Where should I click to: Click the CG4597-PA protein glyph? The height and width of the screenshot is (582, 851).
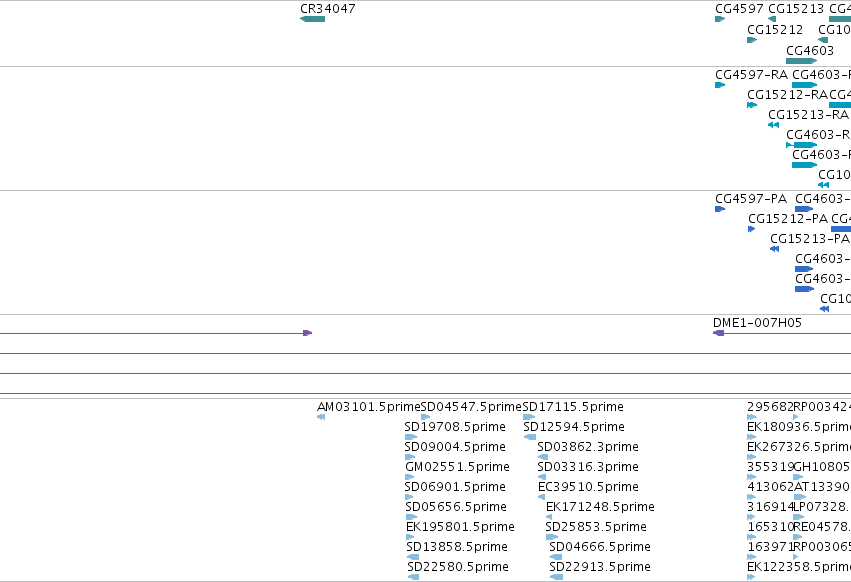[x=720, y=209]
